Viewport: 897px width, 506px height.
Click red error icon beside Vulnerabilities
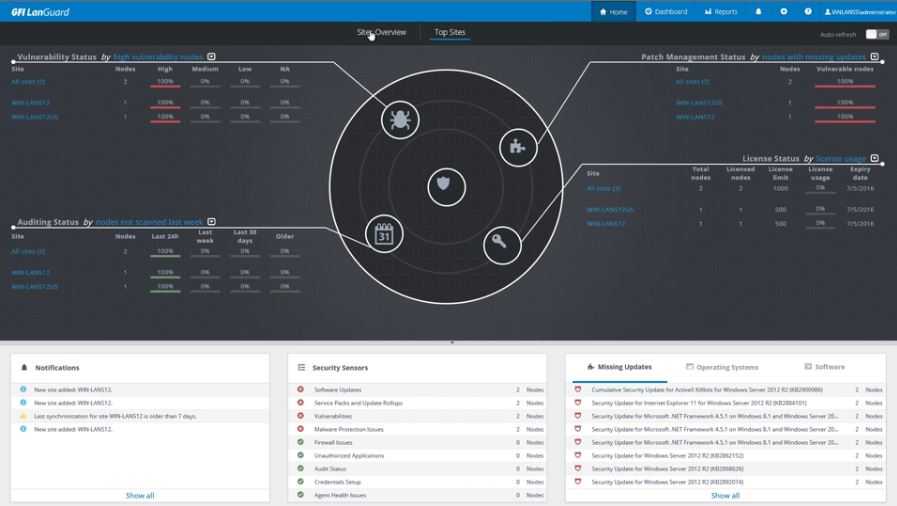coord(300,416)
